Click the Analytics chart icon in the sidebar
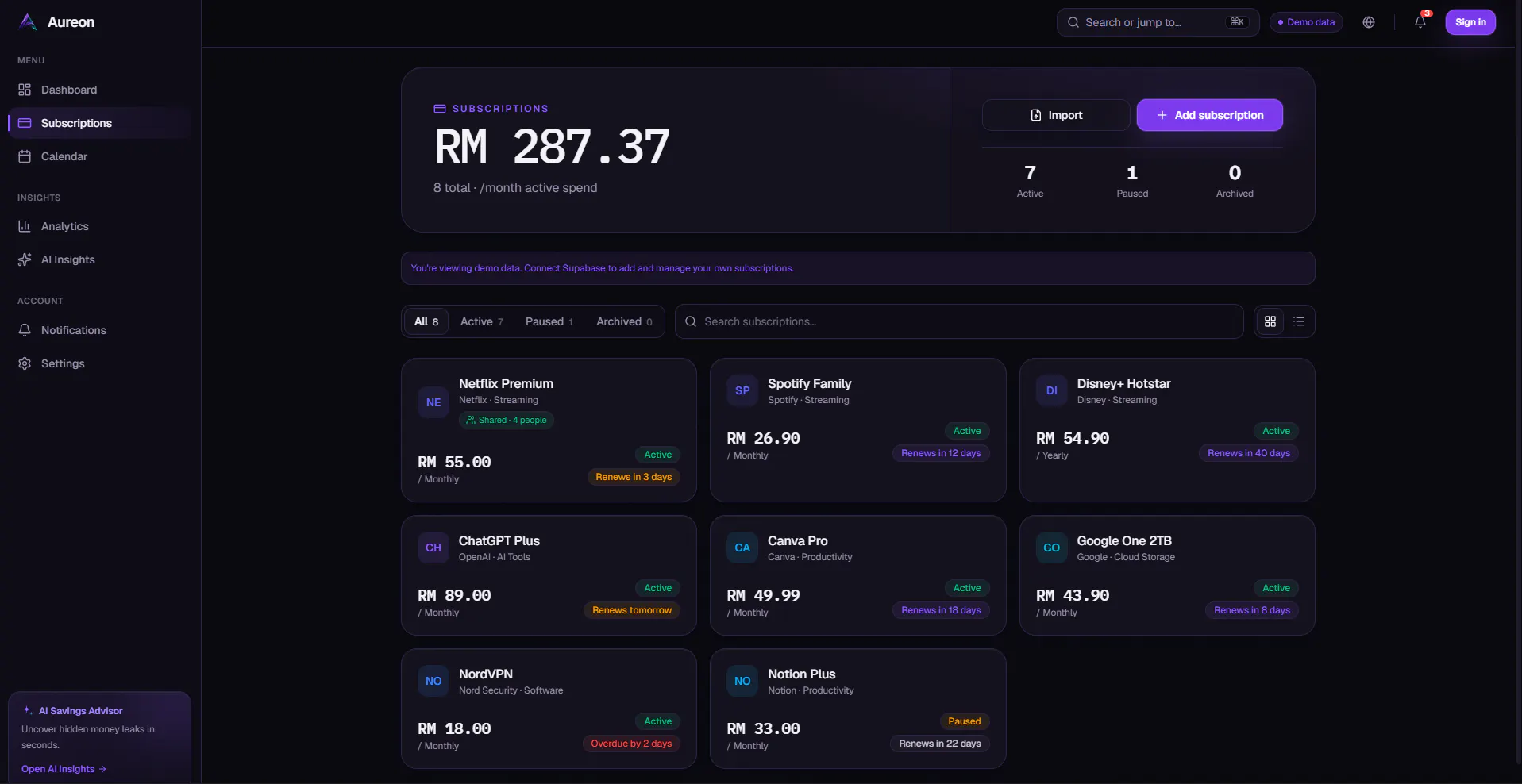This screenshot has width=1522, height=784. pos(25,226)
